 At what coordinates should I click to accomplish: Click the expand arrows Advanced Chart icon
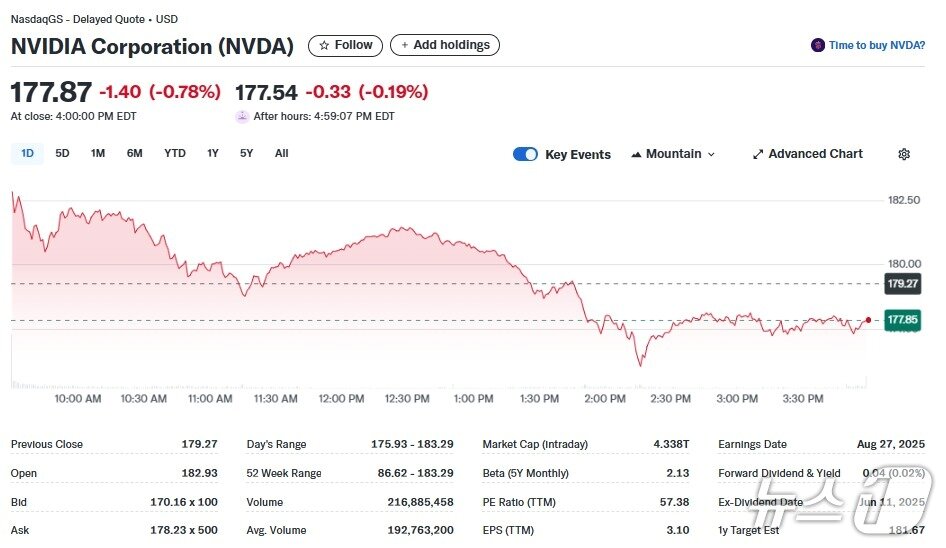(758, 154)
